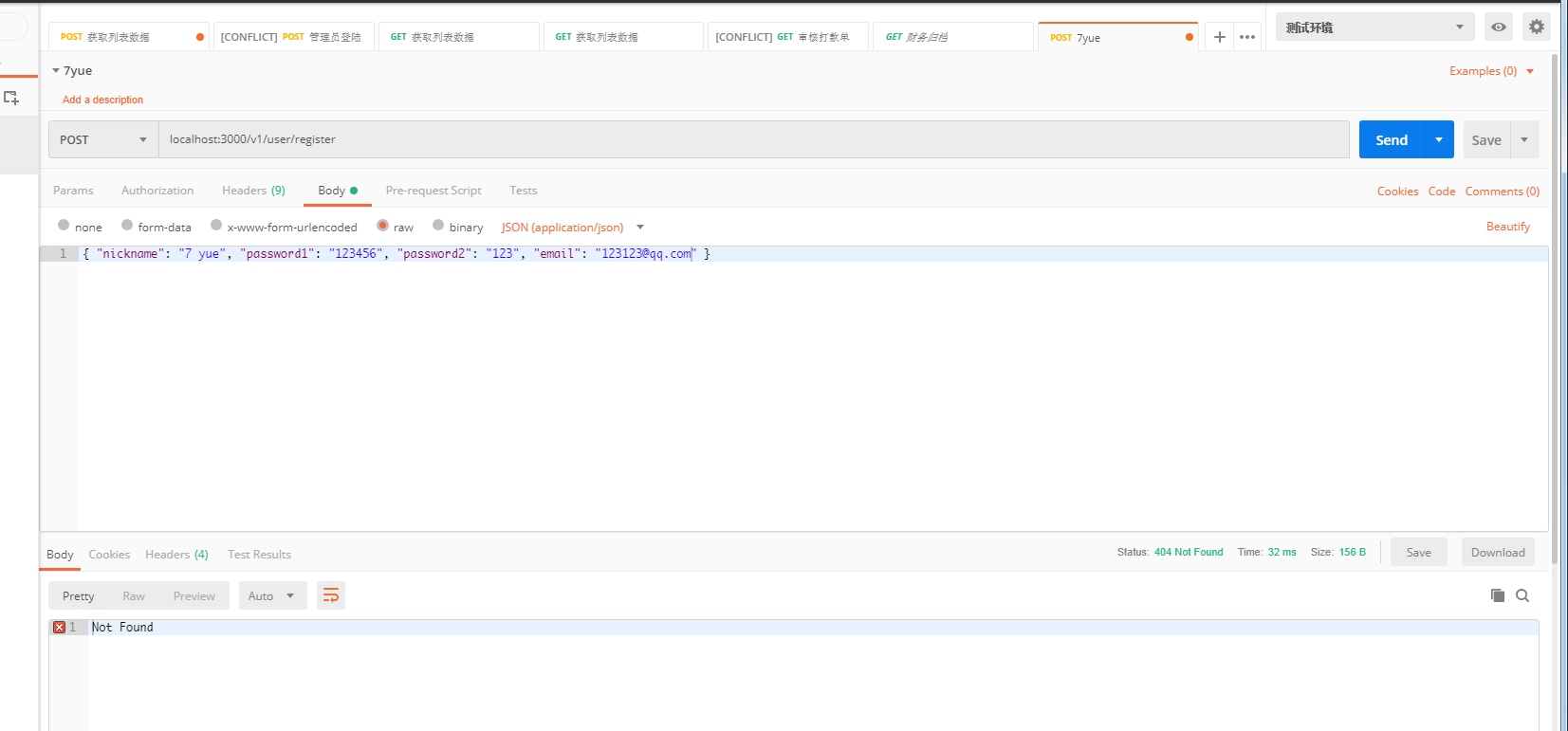The image size is (1568, 731).
Task: Select the binary body type
Action: pos(438,226)
